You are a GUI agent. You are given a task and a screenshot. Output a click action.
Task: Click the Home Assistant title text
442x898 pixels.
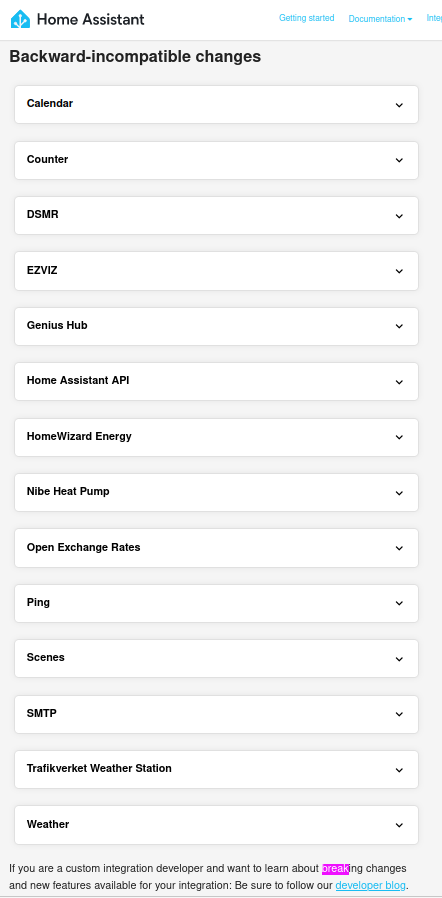click(x=90, y=19)
